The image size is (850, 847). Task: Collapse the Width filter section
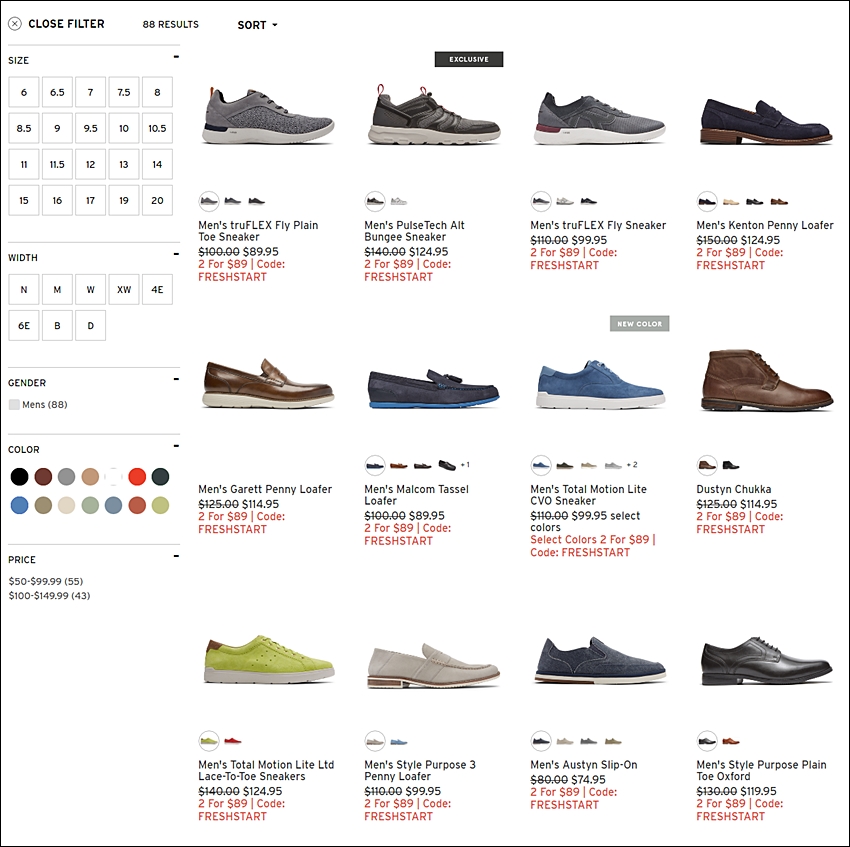click(176, 254)
